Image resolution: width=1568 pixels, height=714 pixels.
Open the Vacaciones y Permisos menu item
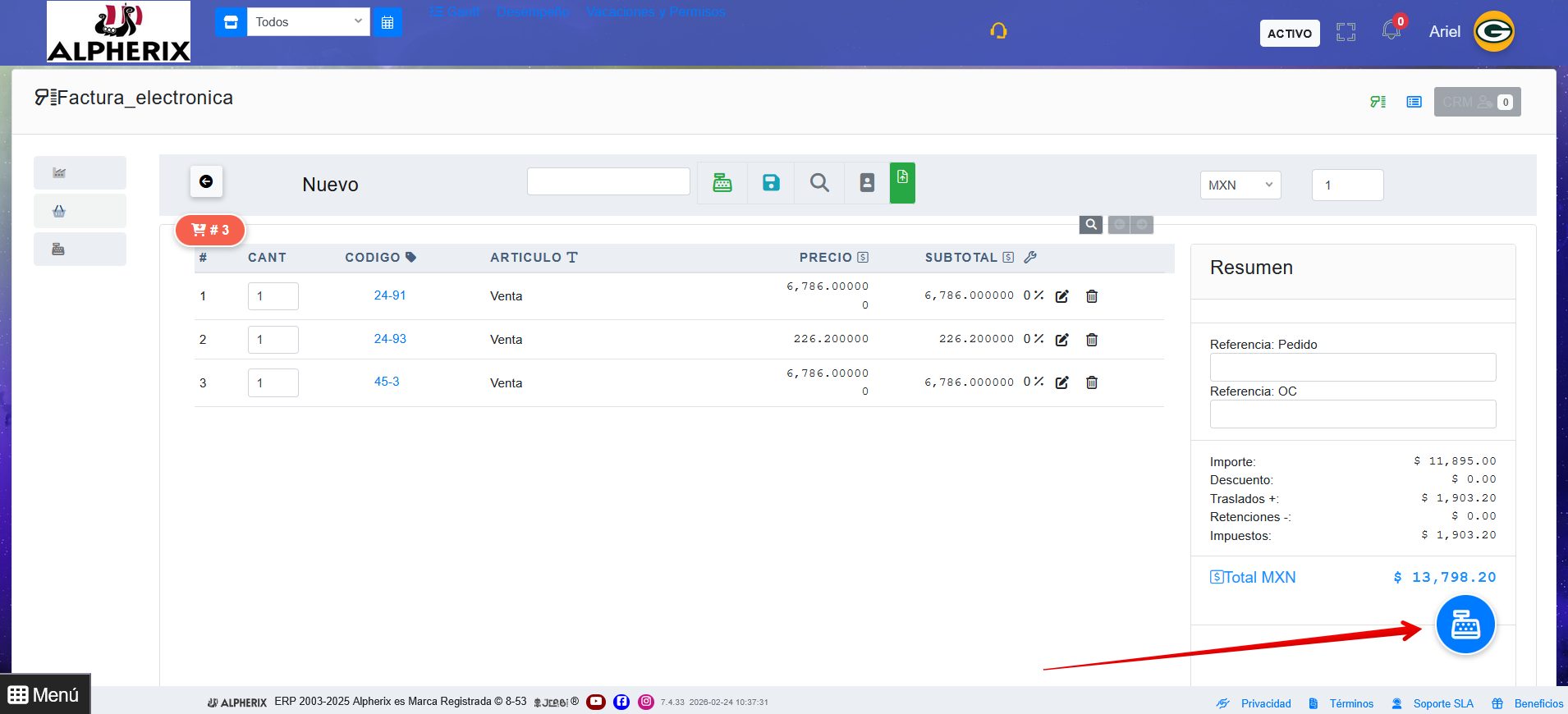(x=656, y=12)
